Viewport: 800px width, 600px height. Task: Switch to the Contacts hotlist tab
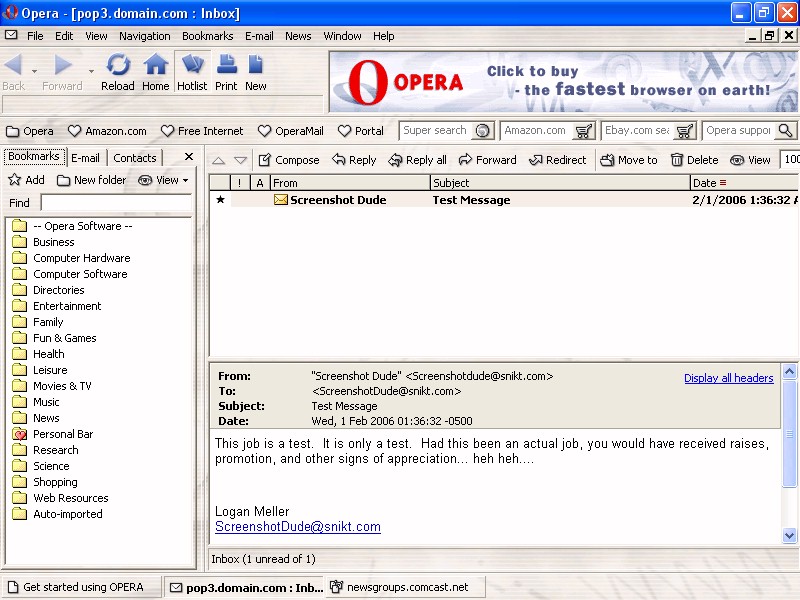[135, 158]
